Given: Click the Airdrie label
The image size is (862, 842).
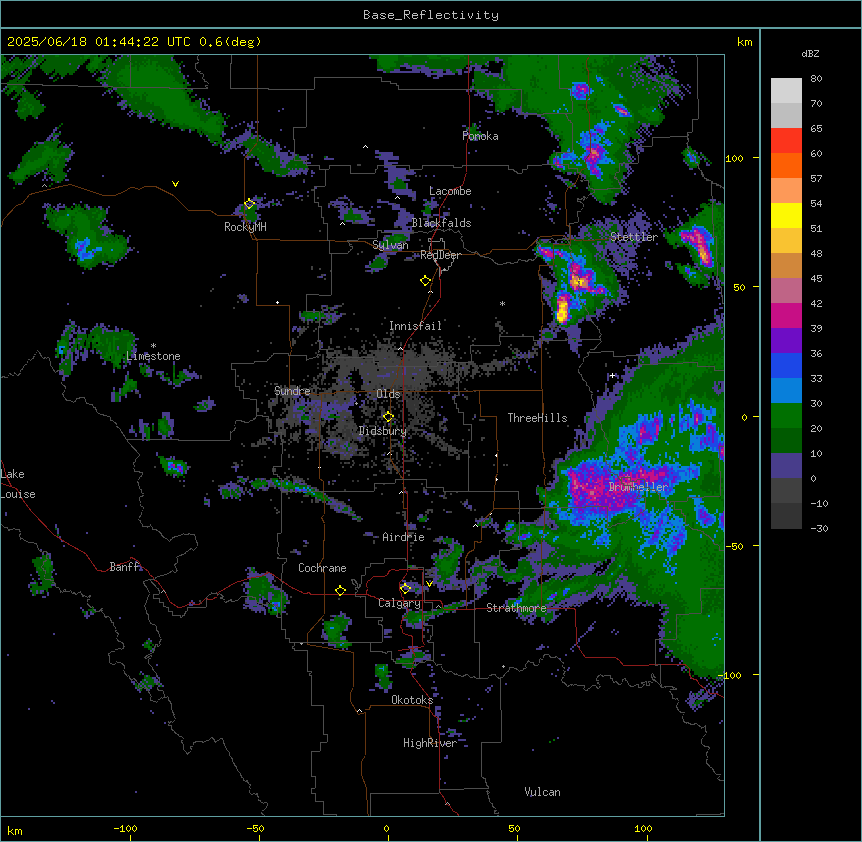Looking at the screenshot, I should [x=403, y=537].
